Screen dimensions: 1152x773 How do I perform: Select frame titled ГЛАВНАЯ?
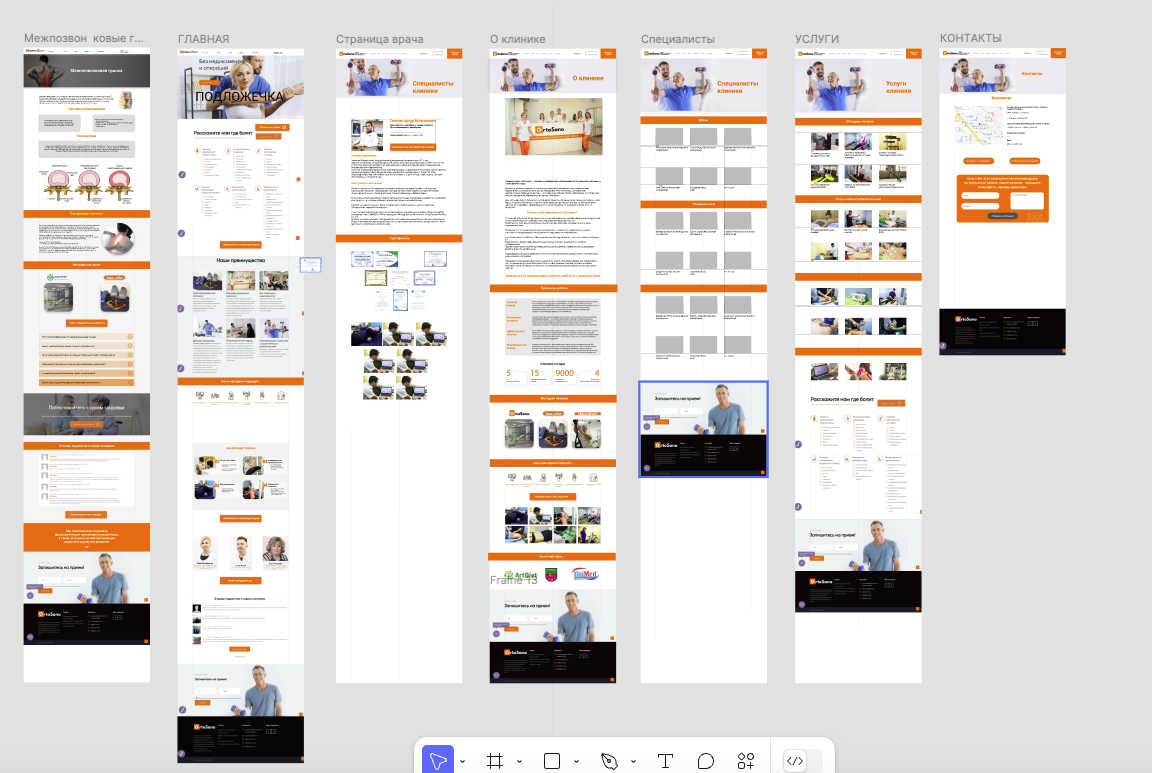point(204,39)
